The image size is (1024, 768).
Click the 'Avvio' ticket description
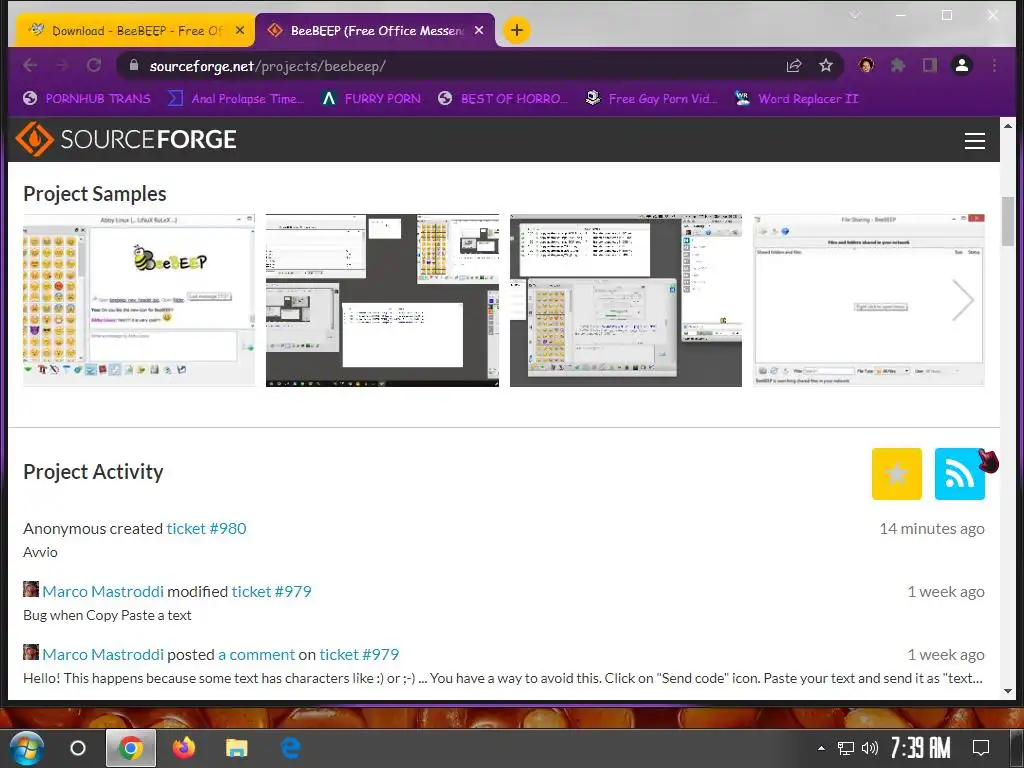click(x=40, y=552)
